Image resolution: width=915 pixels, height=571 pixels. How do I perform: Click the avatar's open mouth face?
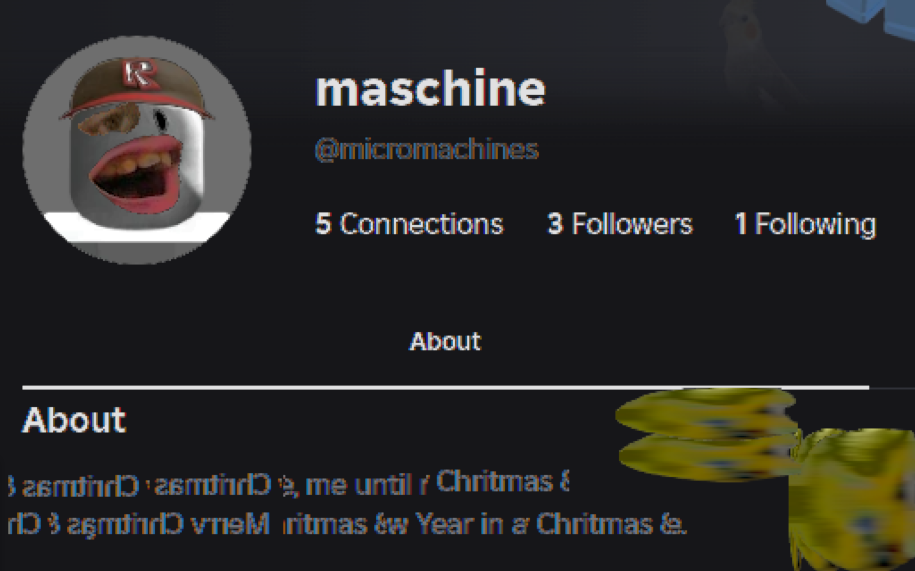click(x=137, y=173)
